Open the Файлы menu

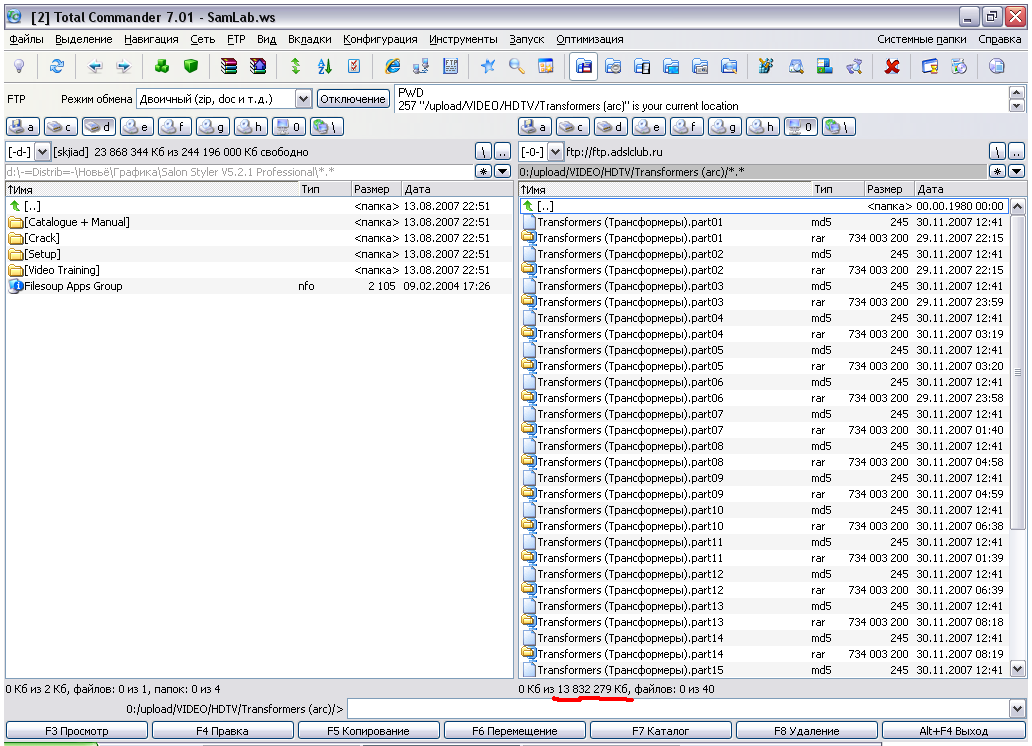(26, 40)
